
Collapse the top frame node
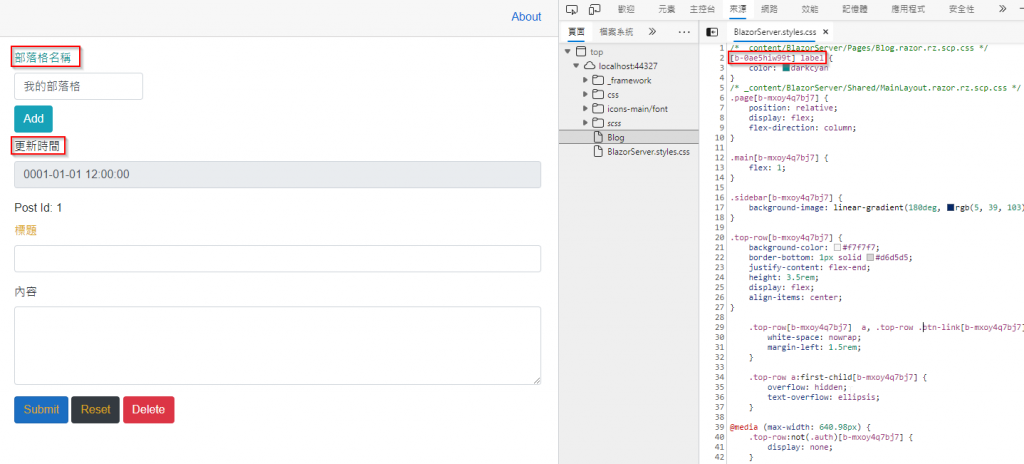568,52
